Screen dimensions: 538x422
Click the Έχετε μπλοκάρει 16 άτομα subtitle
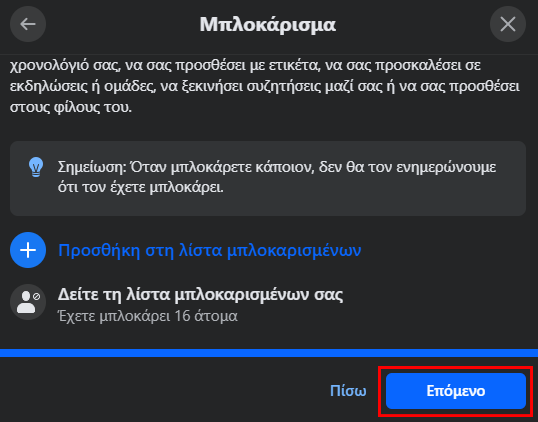point(148,316)
